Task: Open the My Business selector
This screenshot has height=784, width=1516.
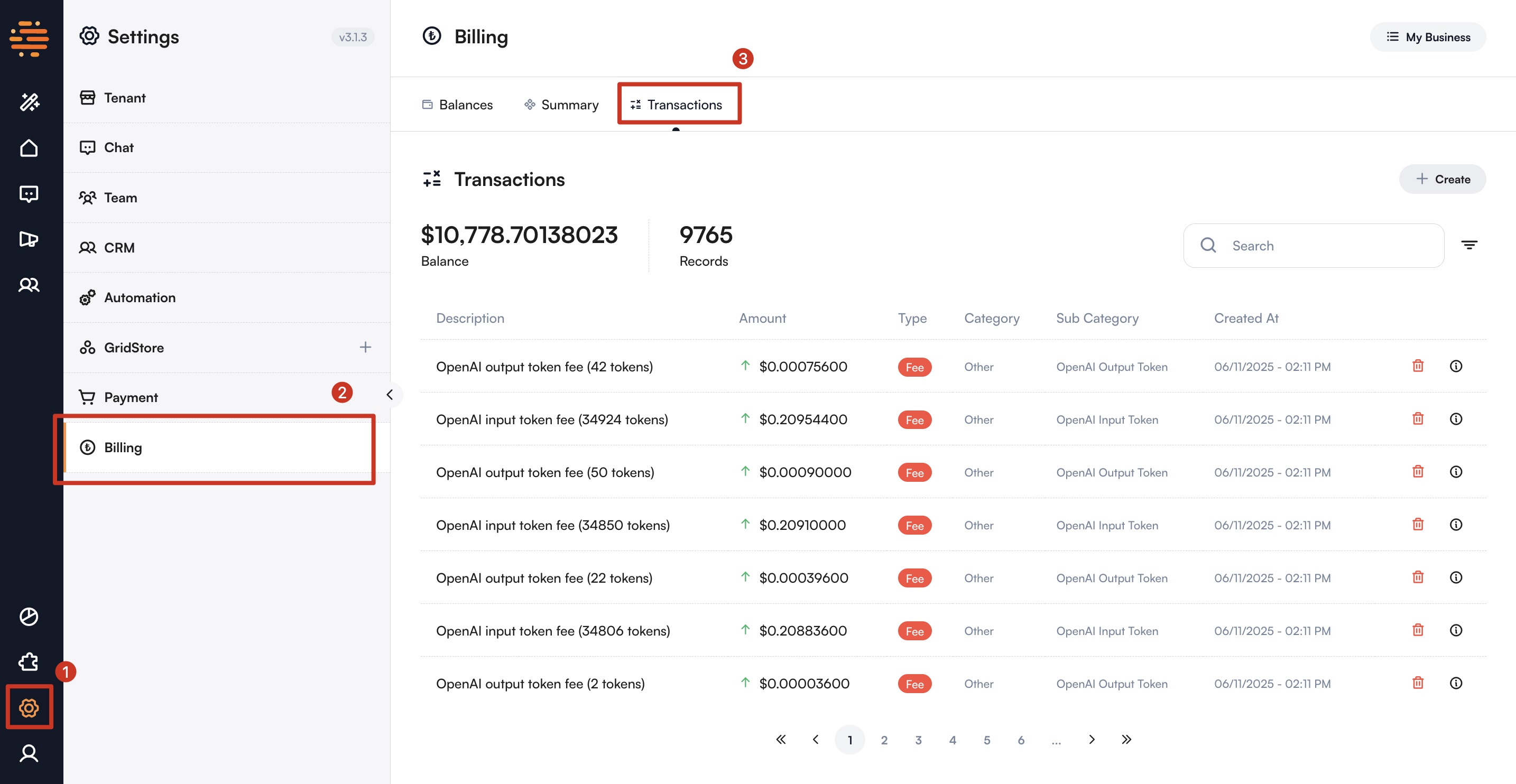Action: pos(1428,37)
